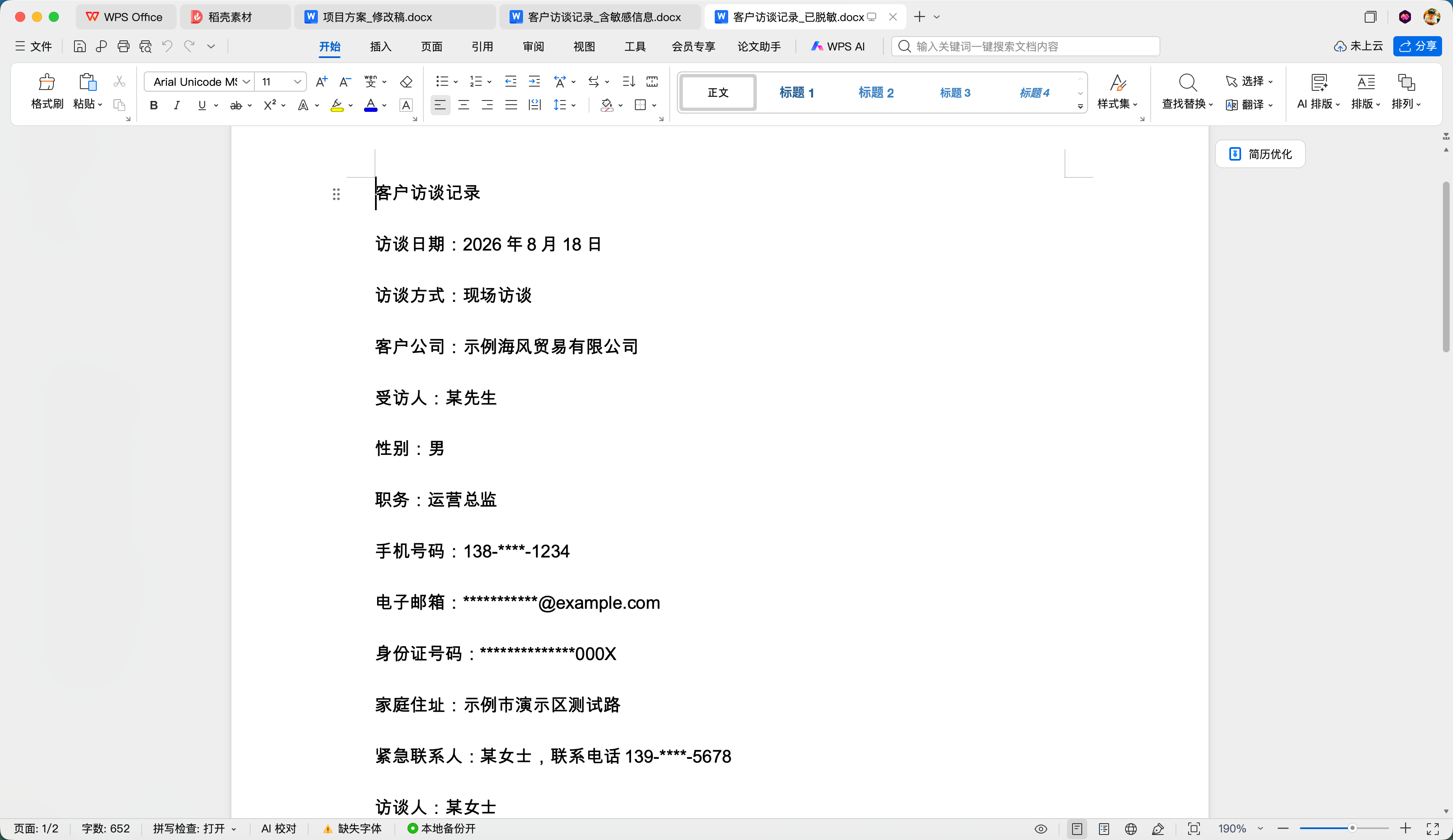Select center alignment icon
The image size is (1453, 840).
[464, 105]
